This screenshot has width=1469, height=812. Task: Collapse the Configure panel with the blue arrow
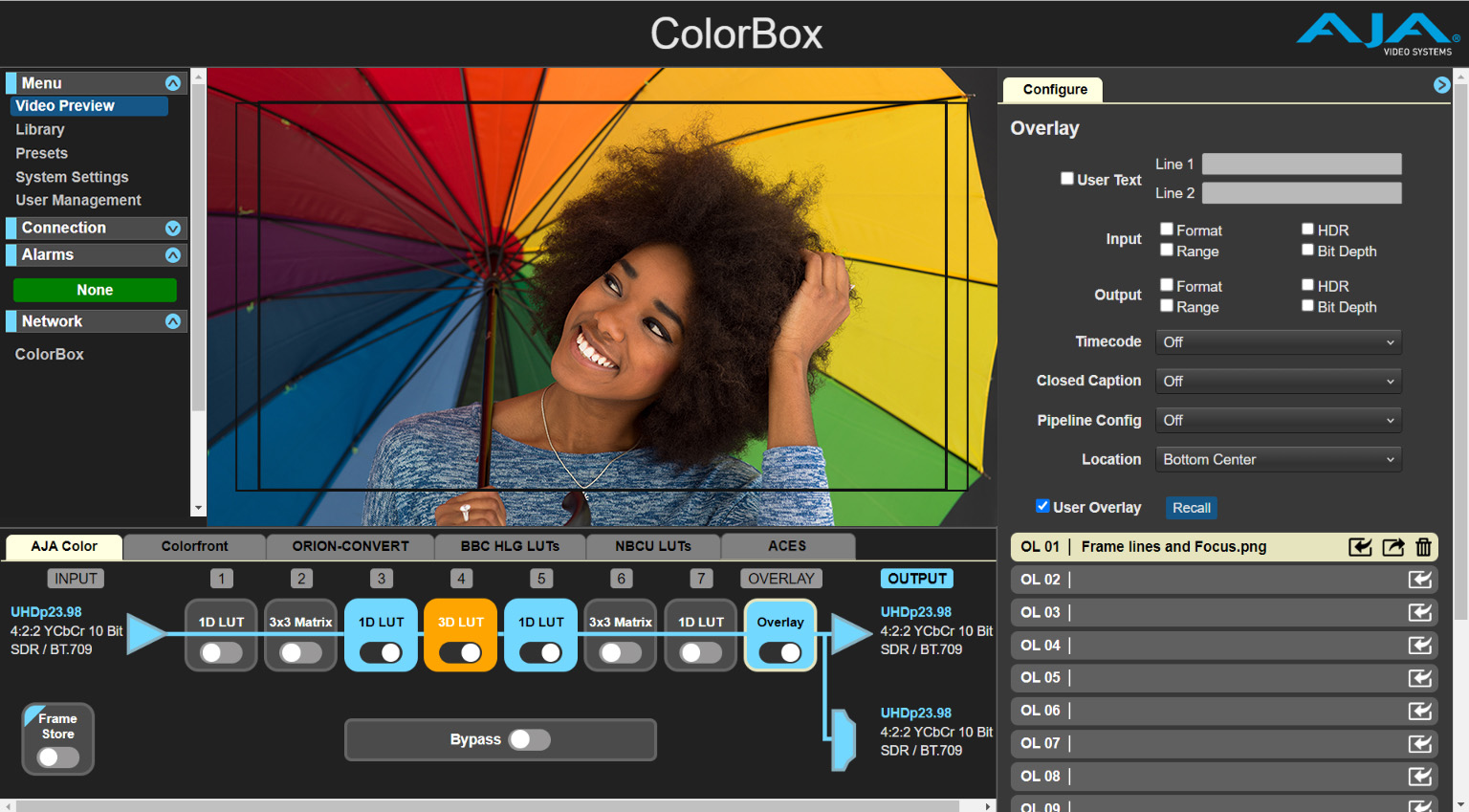point(1441,84)
